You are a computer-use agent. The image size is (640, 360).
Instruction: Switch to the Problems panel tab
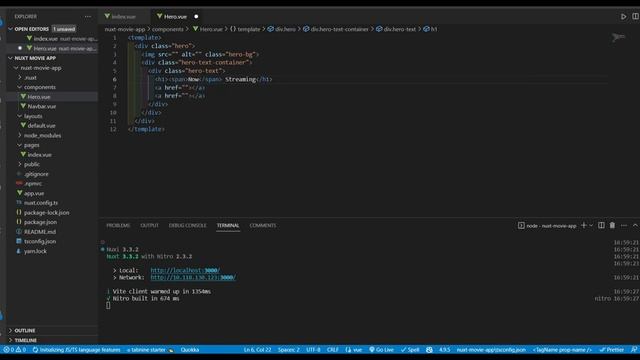[x=118, y=225]
